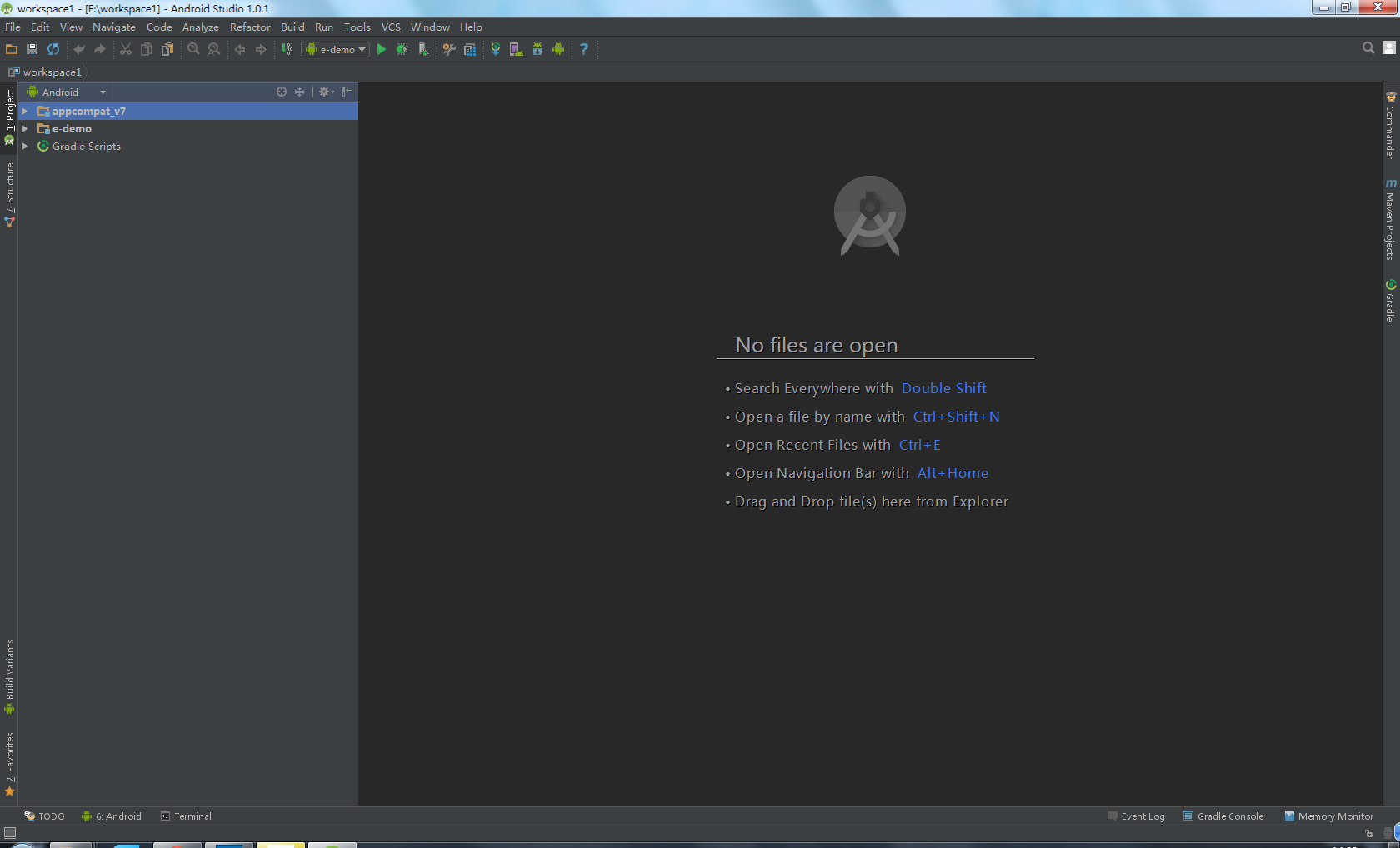
Task: Click the Collapse All icon in Project panel
Action: tap(299, 92)
